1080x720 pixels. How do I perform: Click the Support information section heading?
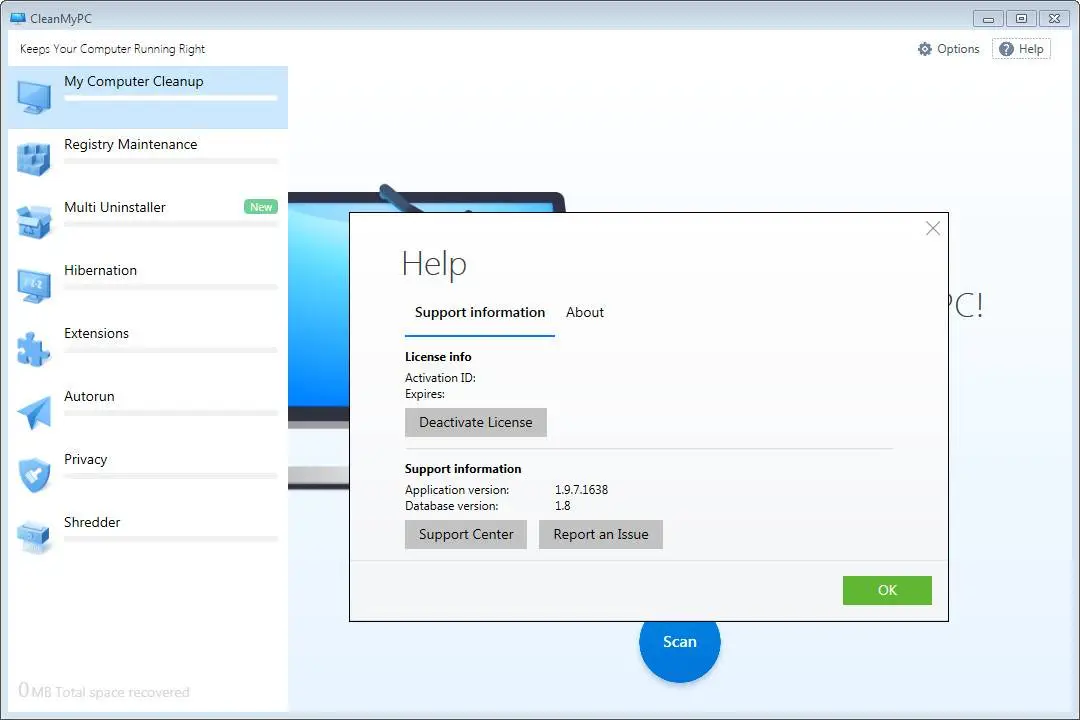(x=463, y=469)
